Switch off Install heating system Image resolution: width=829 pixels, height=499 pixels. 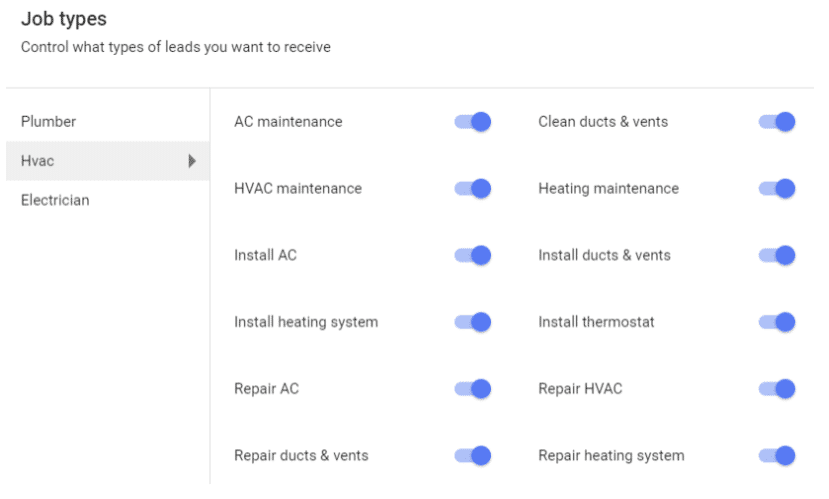472,322
